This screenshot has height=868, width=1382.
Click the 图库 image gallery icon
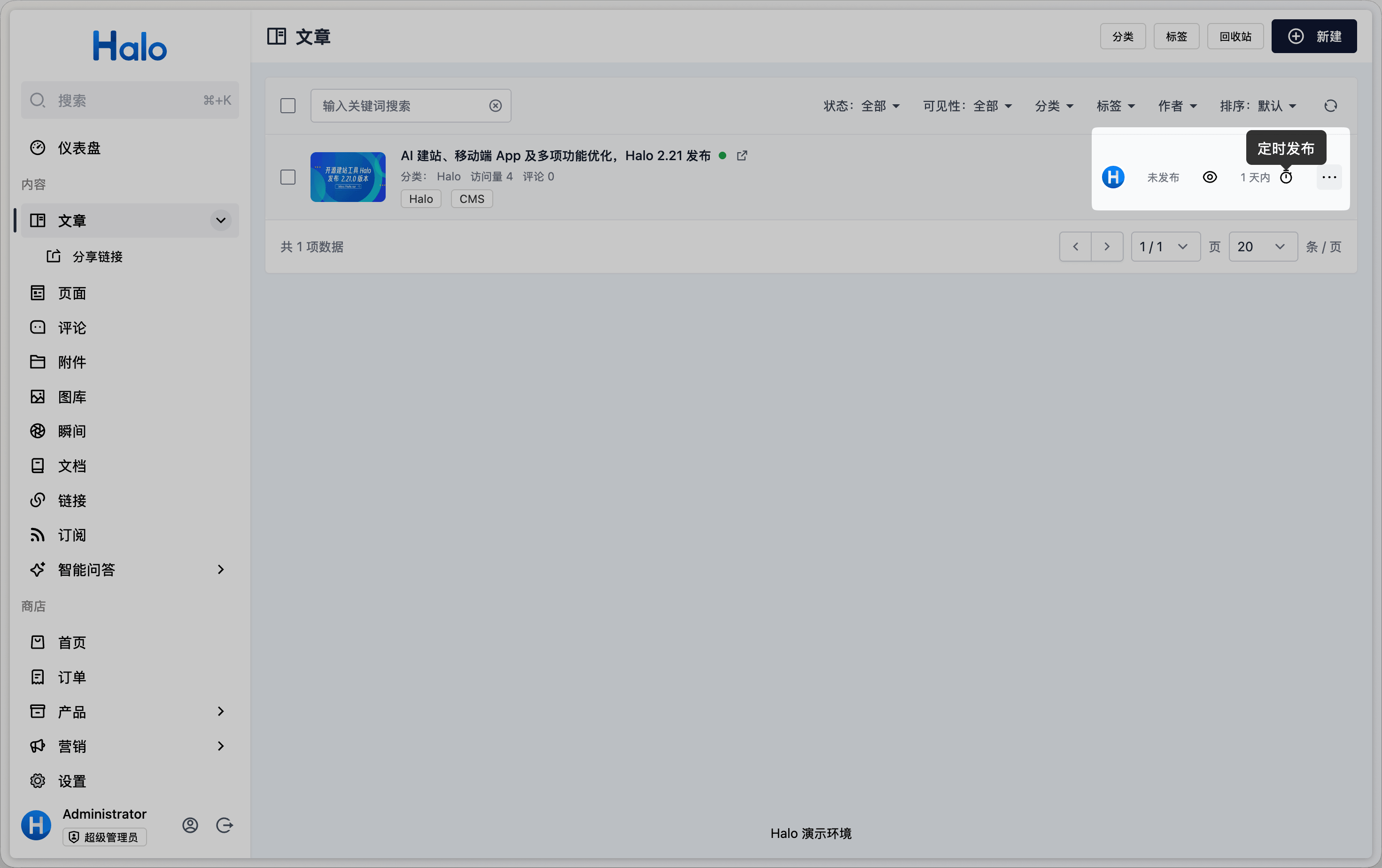click(x=38, y=397)
